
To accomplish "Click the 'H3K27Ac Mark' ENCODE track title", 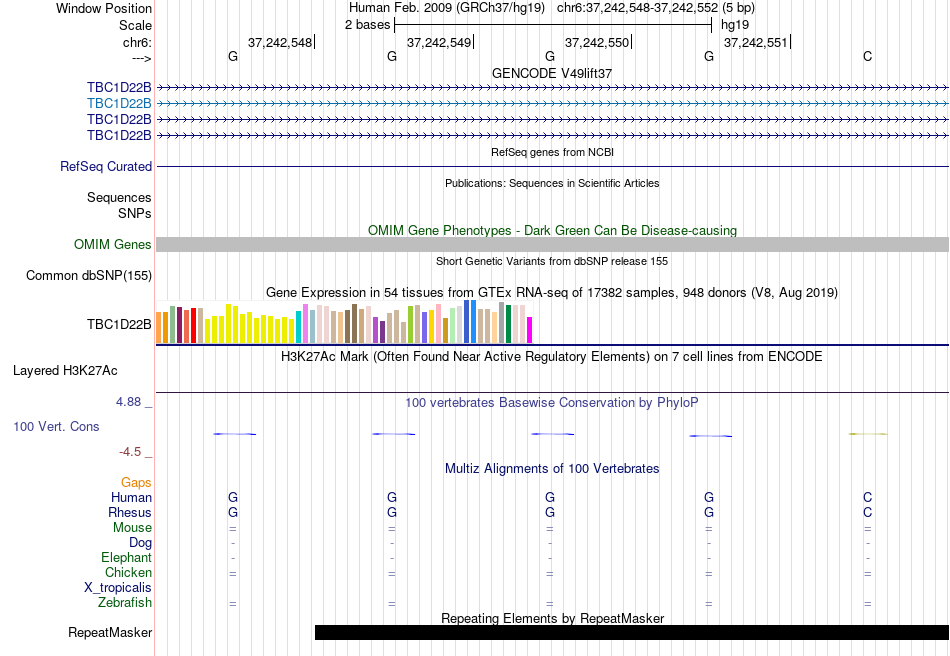I will coord(552,356).
